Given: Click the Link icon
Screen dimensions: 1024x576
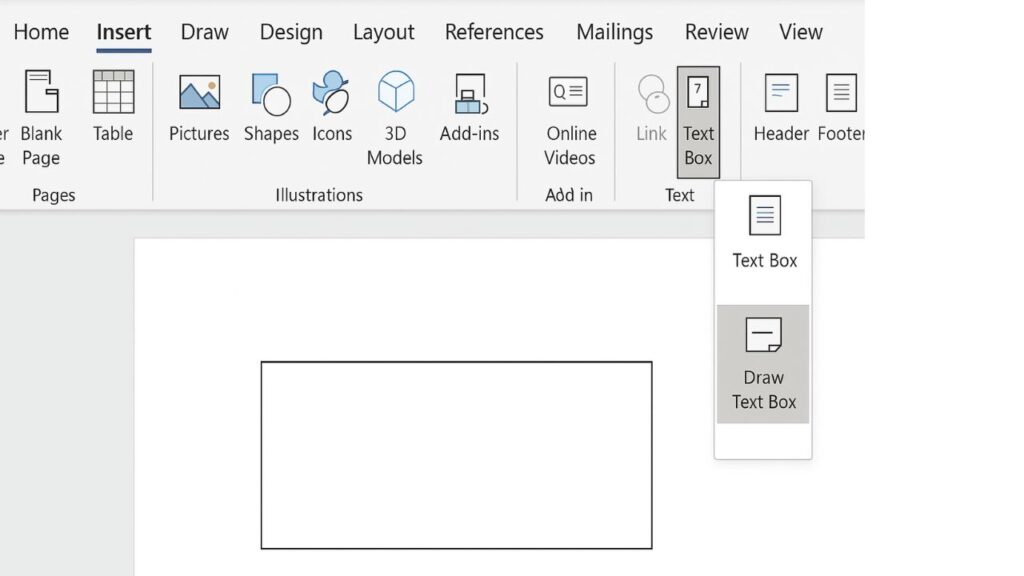Looking at the screenshot, I should tap(652, 106).
